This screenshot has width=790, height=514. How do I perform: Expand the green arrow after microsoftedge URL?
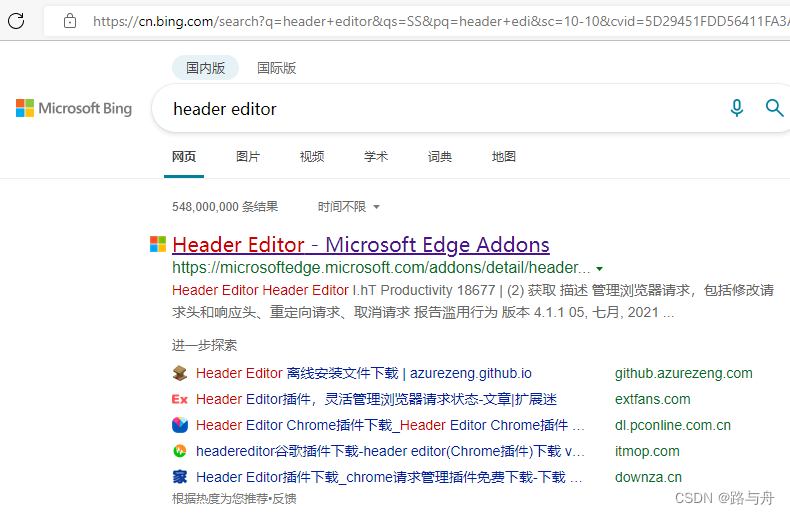coord(600,269)
